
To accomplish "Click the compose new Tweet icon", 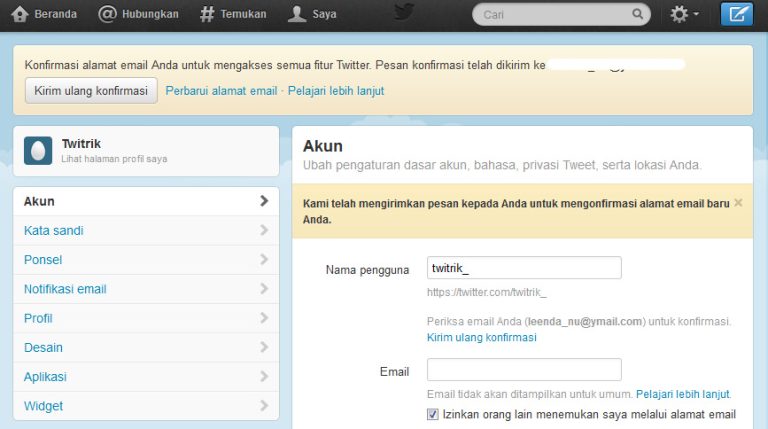I will (737, 14).
